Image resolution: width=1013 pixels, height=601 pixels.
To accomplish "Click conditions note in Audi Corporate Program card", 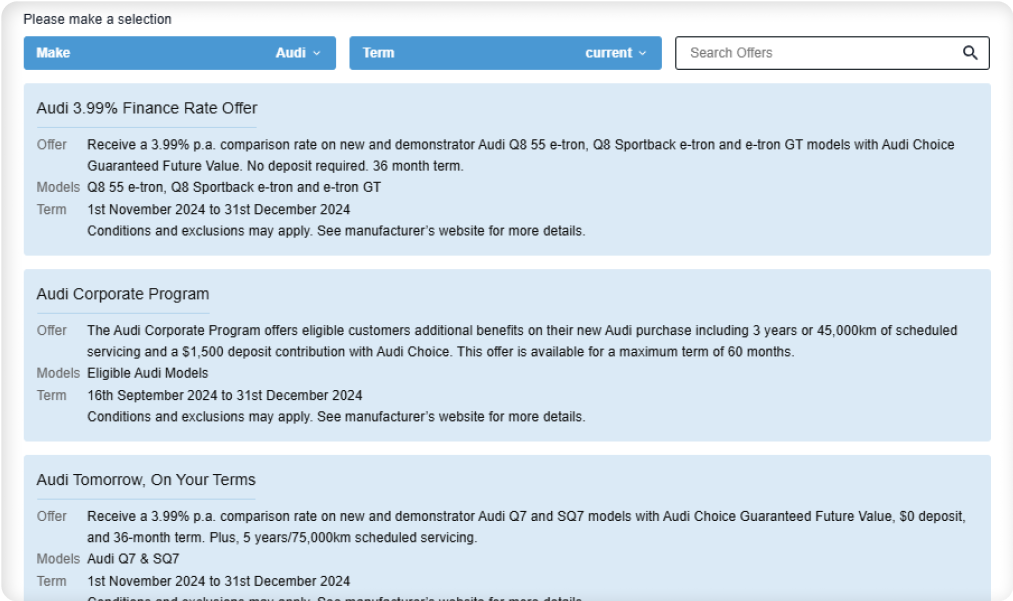I will point(336,417).
